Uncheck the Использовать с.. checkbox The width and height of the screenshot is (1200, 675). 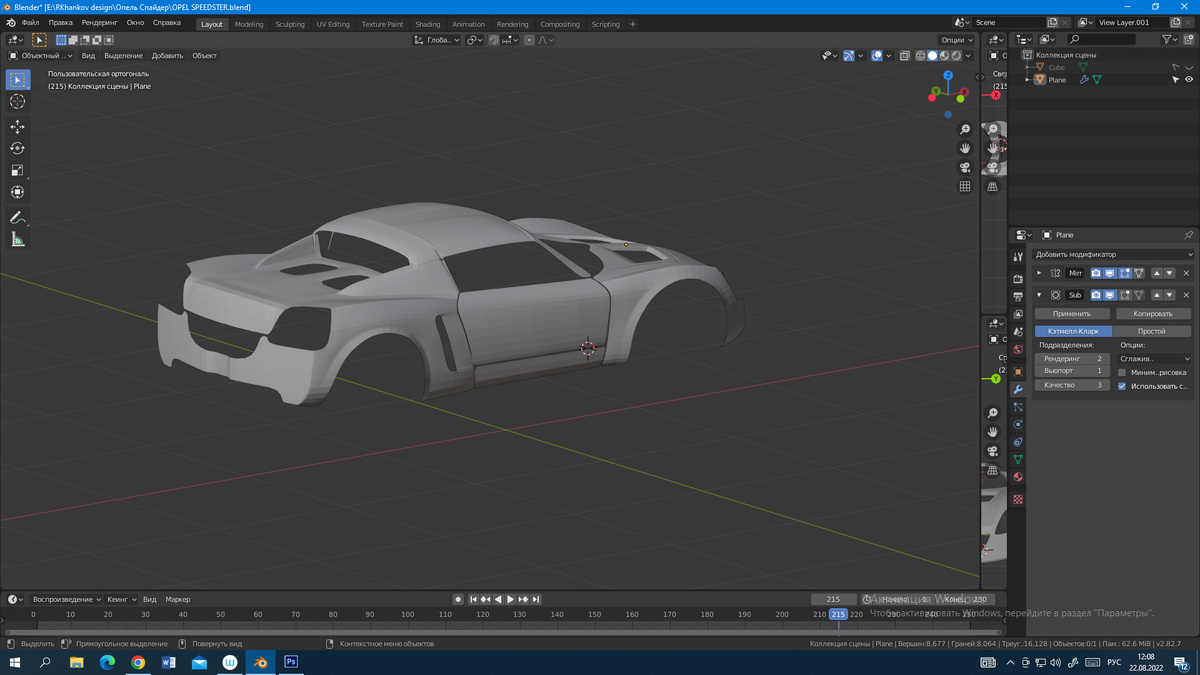(x=1122, y=386)
